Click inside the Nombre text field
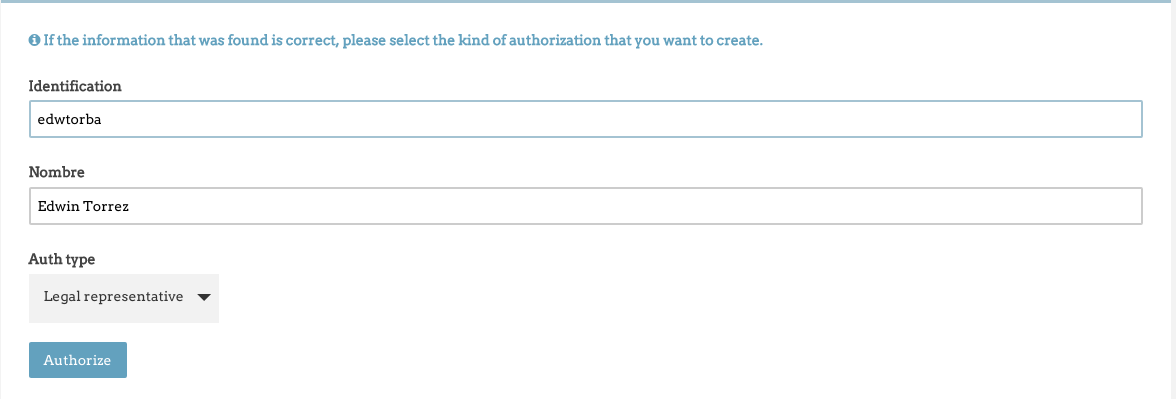The width and height of the screenshot is (1176, 399). [x=586, y=206]
